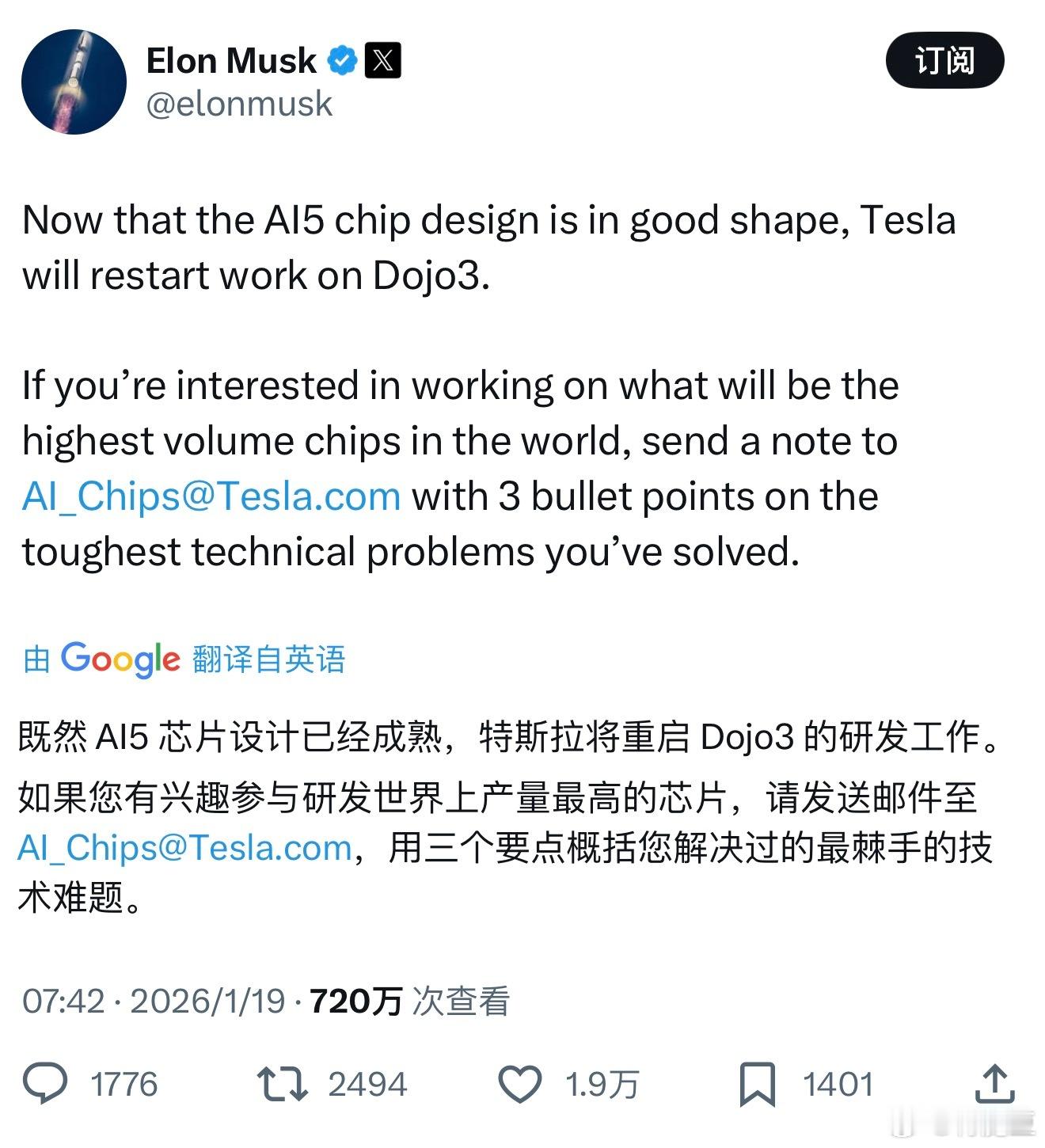Image resolution: width=1045 pixels, height=1148 pixels.
Task: Click the blue verified badge
Action: tap(342, 61)
